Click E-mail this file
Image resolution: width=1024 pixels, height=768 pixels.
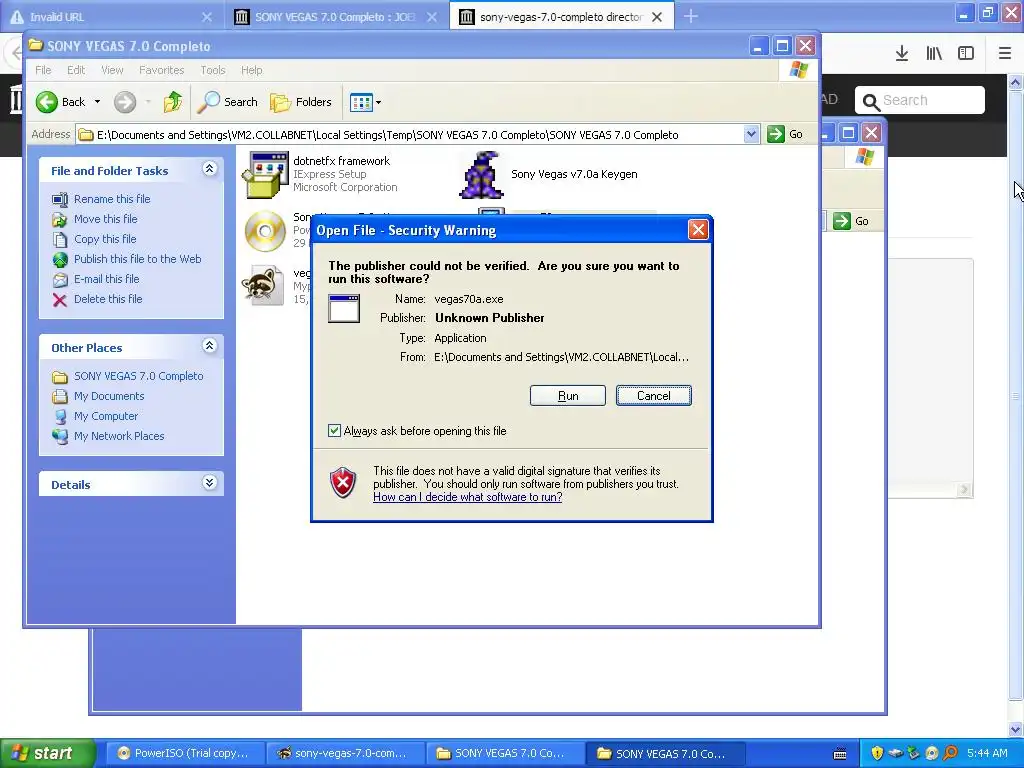coord(106,279)
